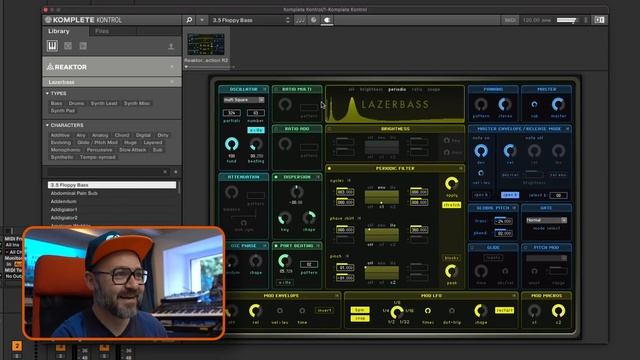Click the Mod Macros x2 knob

click(x=558, y=311)
